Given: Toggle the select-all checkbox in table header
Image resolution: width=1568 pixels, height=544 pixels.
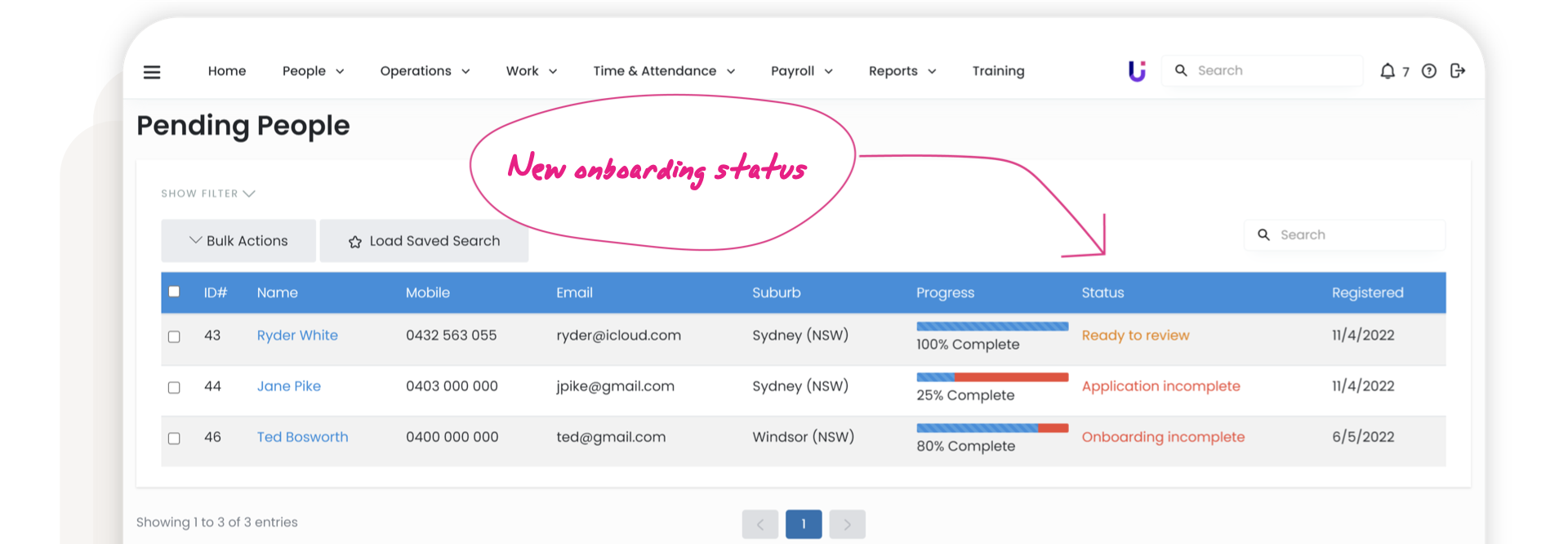Looking at the screenshot, I should pyautogui.click(x=174, y=292).
